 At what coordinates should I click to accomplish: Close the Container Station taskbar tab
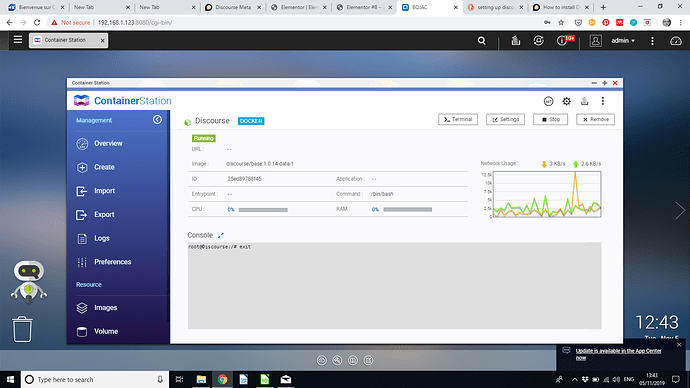(102, 40)
